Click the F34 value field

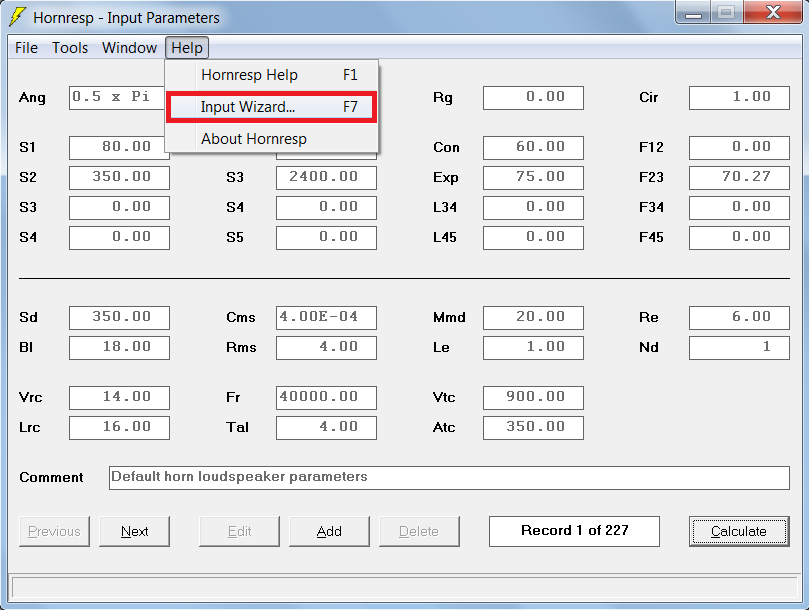click(739, 207)
